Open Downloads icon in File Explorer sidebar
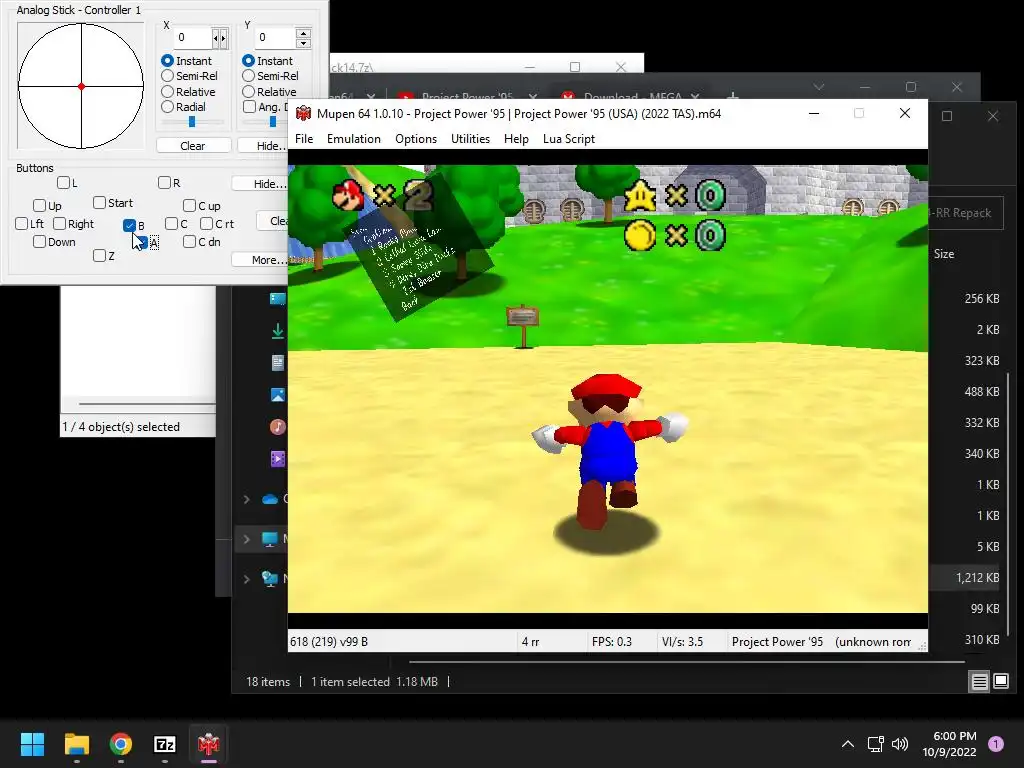 click(278, 331)
